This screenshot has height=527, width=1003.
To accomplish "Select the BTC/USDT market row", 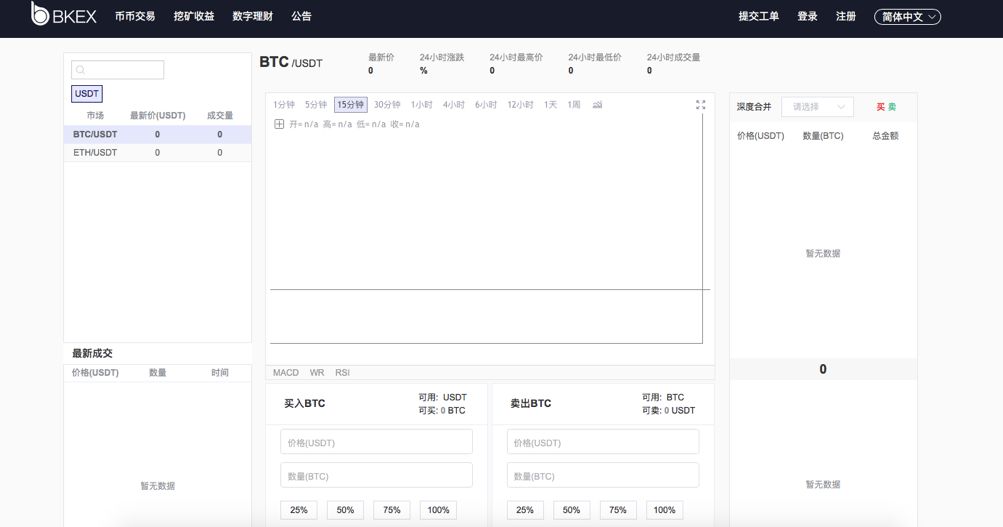I will [157, 134].
